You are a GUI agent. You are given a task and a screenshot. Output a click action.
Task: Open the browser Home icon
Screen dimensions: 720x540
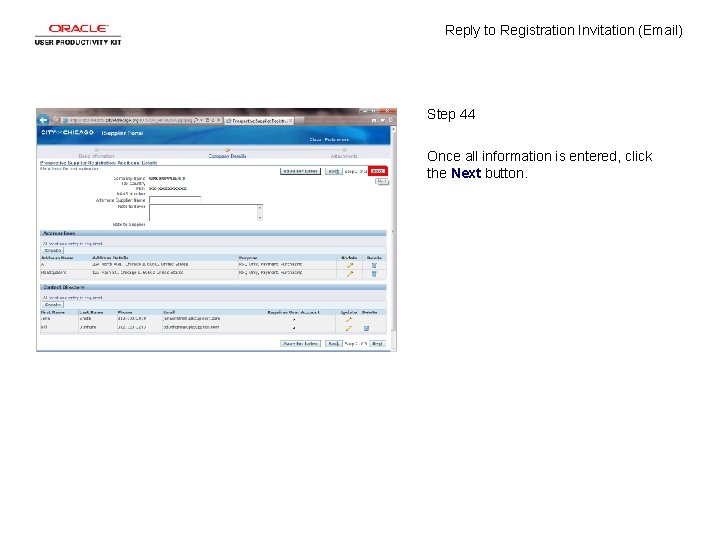point(373,120)
